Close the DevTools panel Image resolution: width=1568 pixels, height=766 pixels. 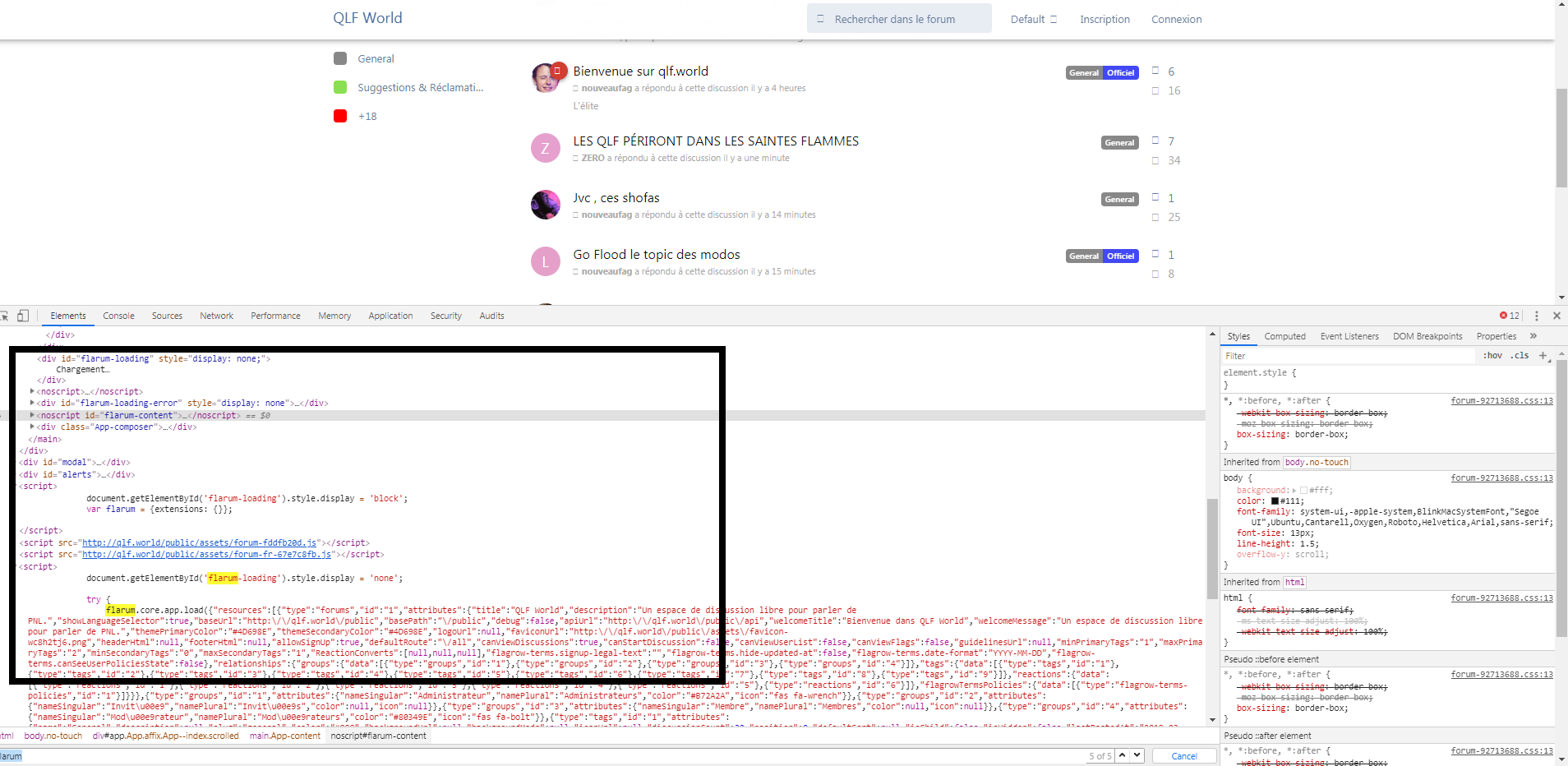tap(1556, 316)
